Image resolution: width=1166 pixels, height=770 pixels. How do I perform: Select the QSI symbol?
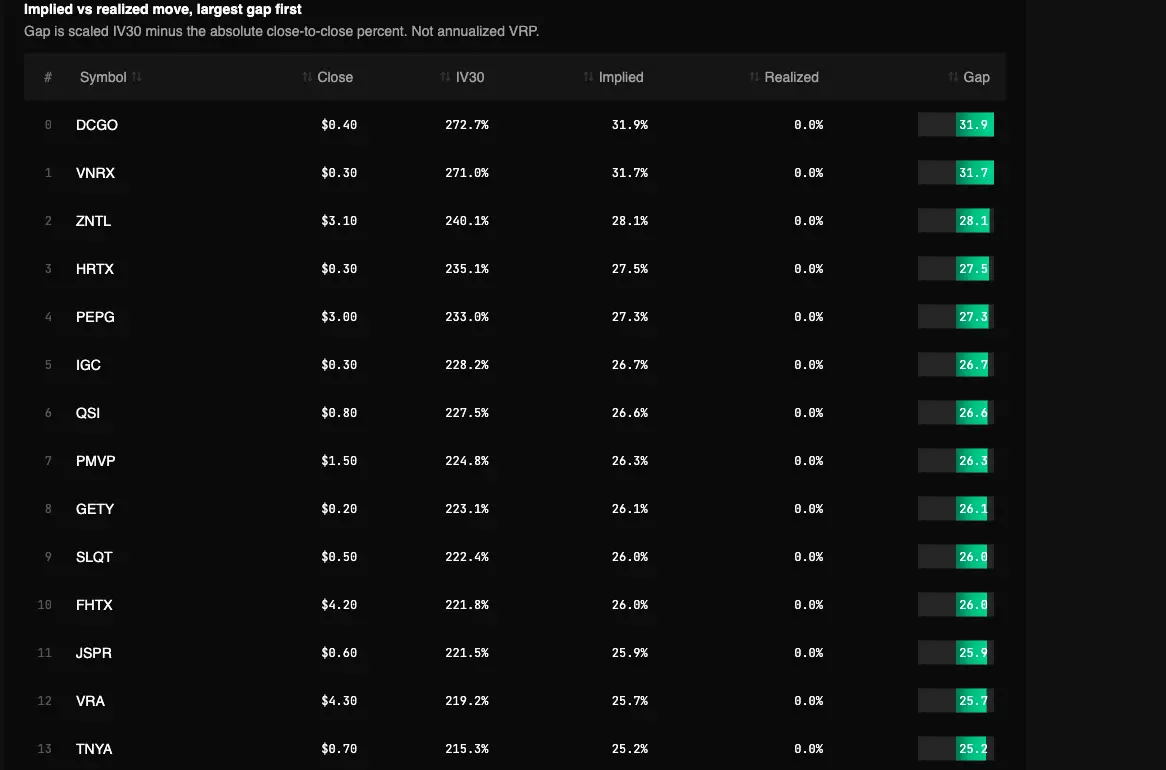pos(87,413)
